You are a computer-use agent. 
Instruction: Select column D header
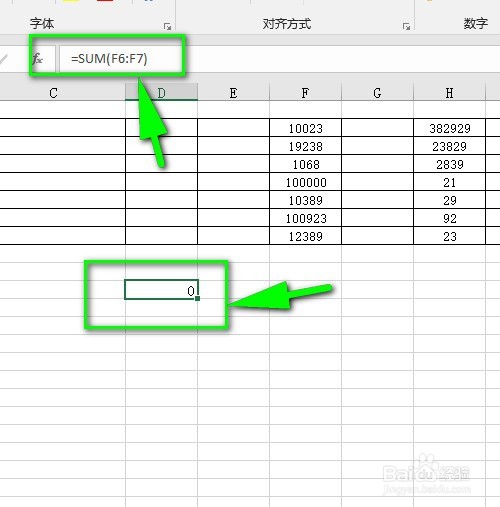(161, 92)
